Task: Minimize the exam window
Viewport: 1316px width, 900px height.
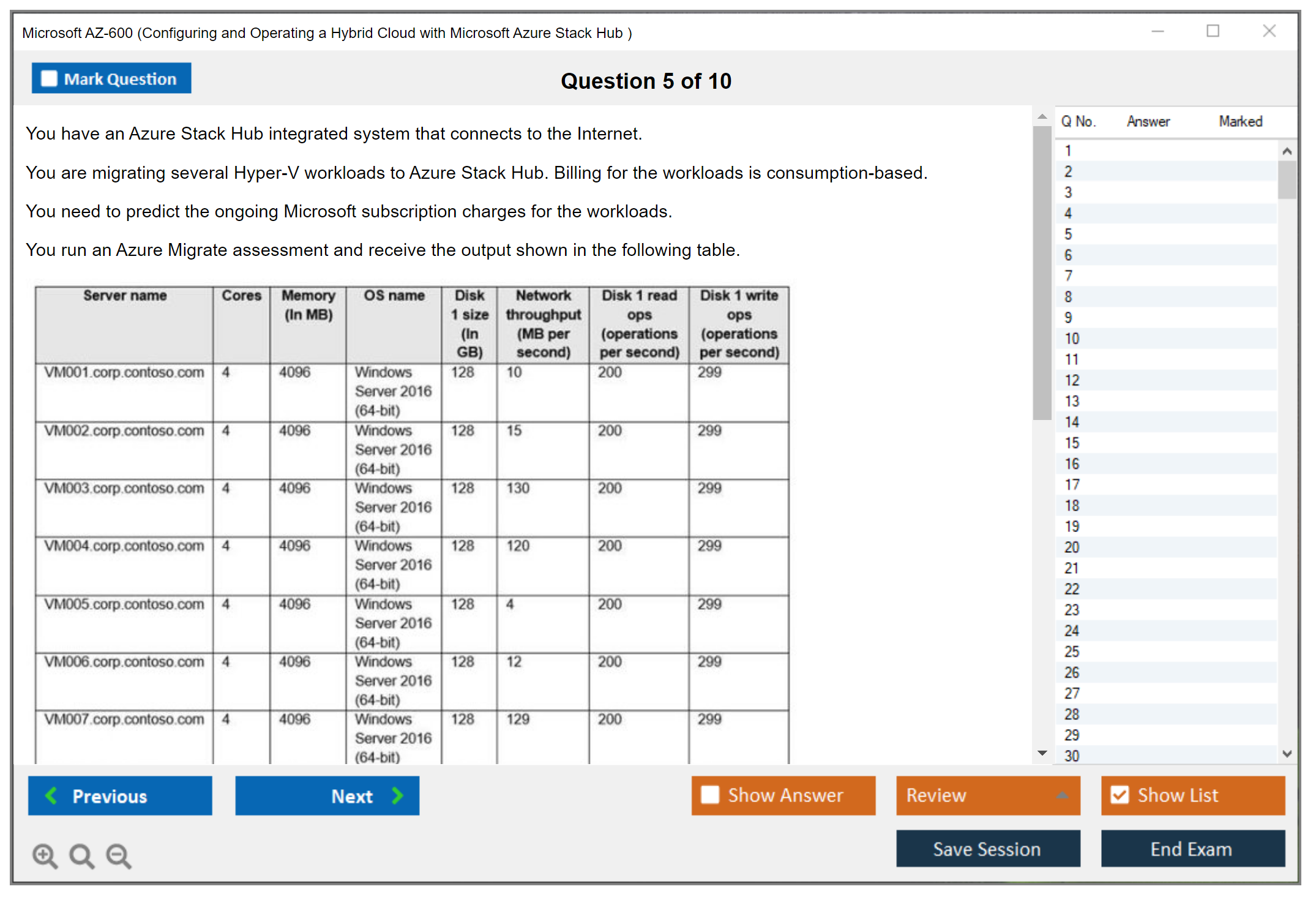Action: pos(1157,31)
